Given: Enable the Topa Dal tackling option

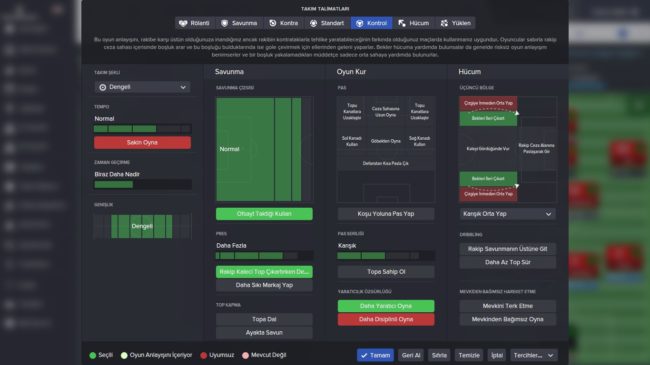Looking at the screenshot, I should [264, 319].
